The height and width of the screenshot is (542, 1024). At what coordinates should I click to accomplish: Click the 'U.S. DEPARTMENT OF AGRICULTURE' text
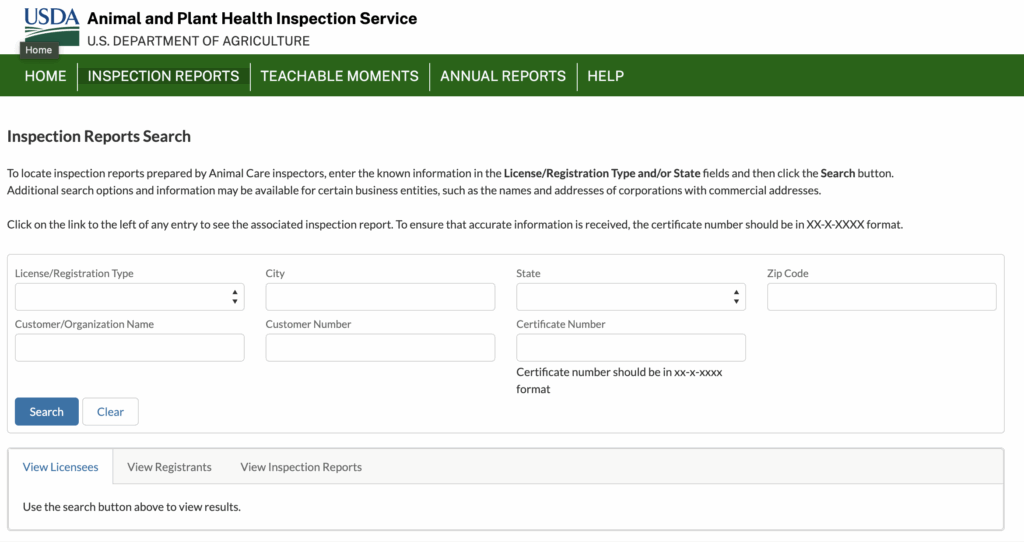click(199, 41)
